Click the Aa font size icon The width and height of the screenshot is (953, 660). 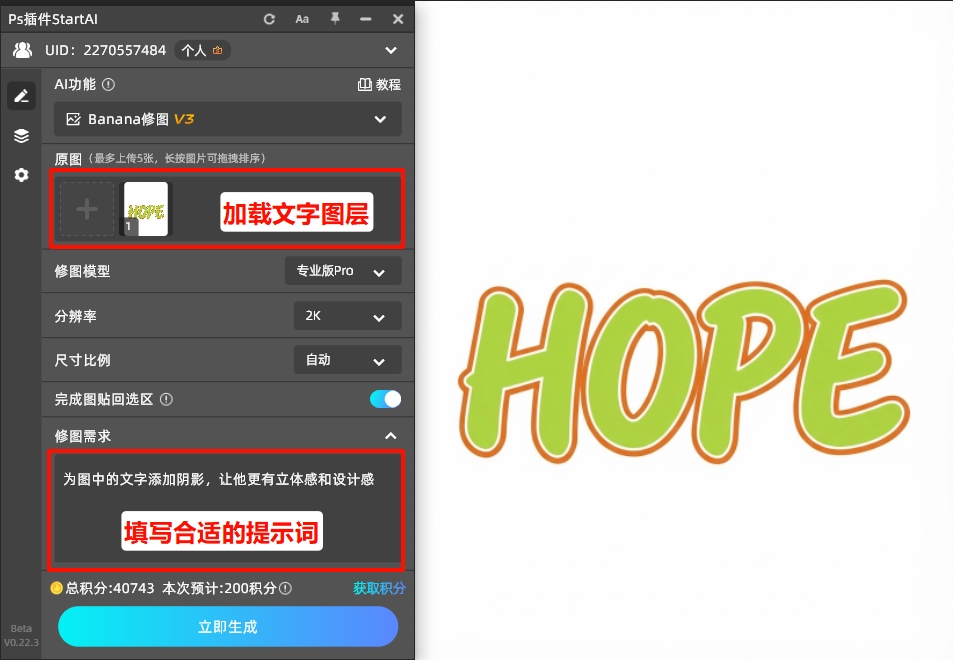pyautogui.click(x=302, y=18)
